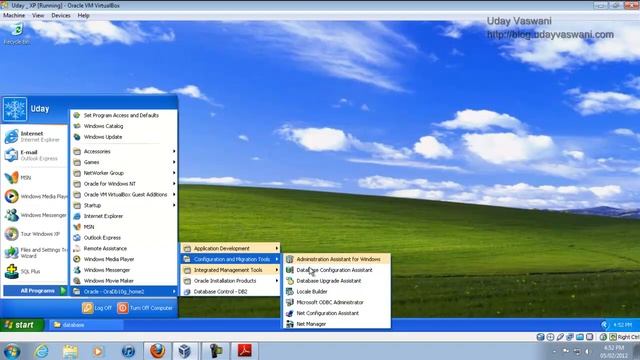Open VirtualBox Machine menu

[x=14, y=16]
